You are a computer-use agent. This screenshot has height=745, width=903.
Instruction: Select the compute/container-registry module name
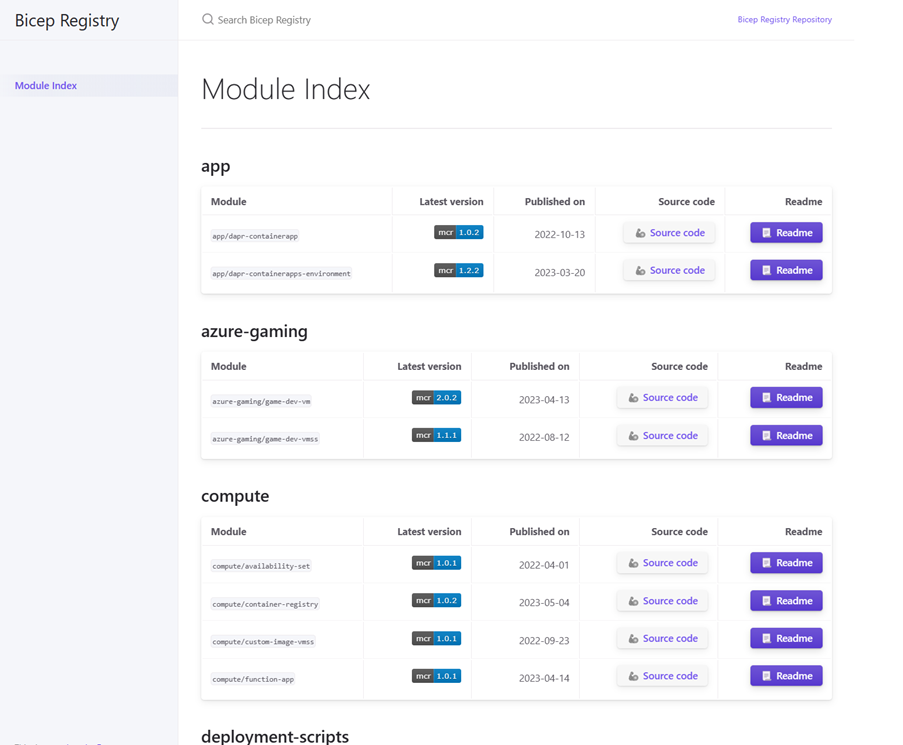[x=265, y=604]
